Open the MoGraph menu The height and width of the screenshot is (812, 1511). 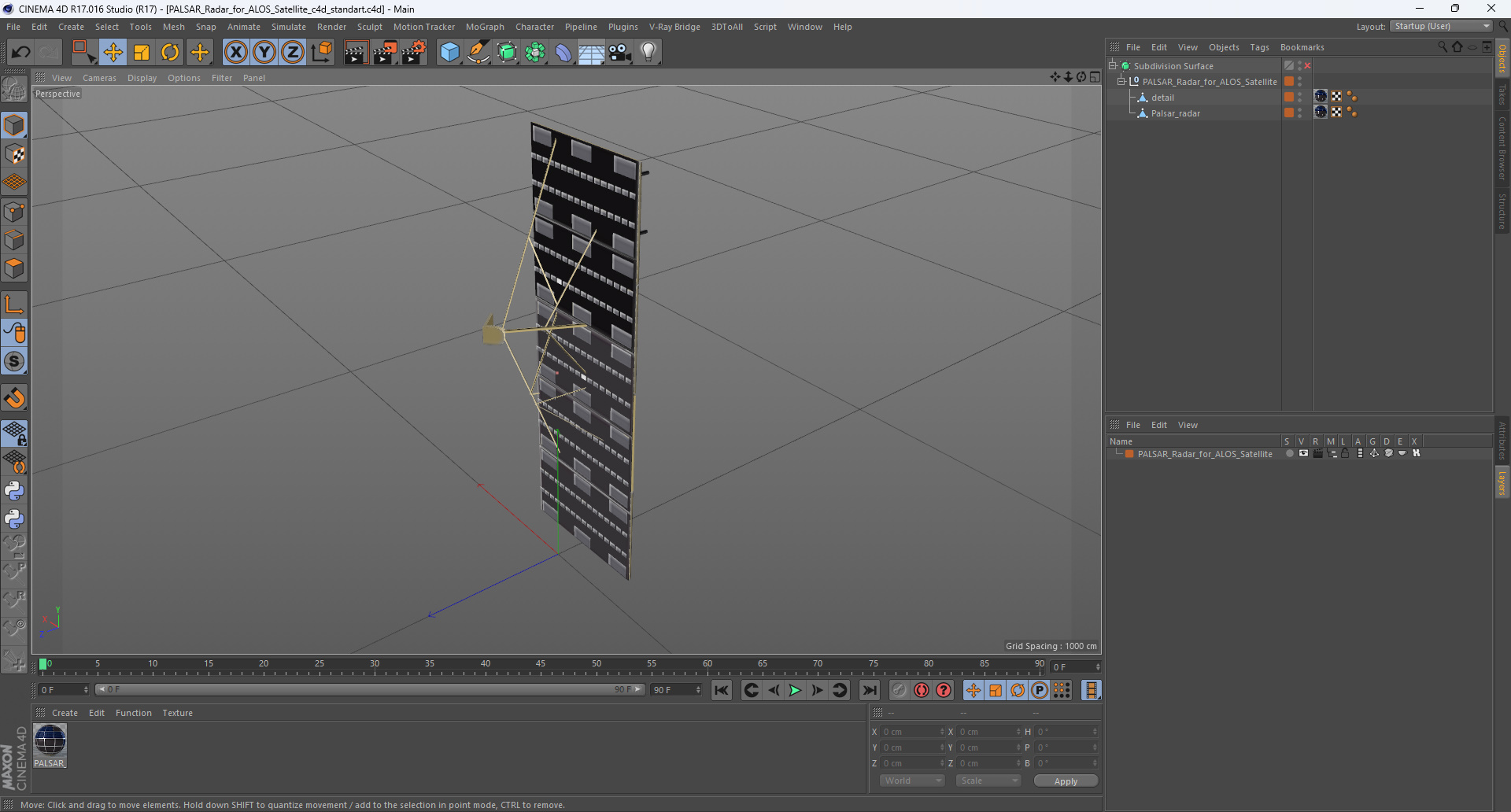pyautogui.click(x=485, y=27)
